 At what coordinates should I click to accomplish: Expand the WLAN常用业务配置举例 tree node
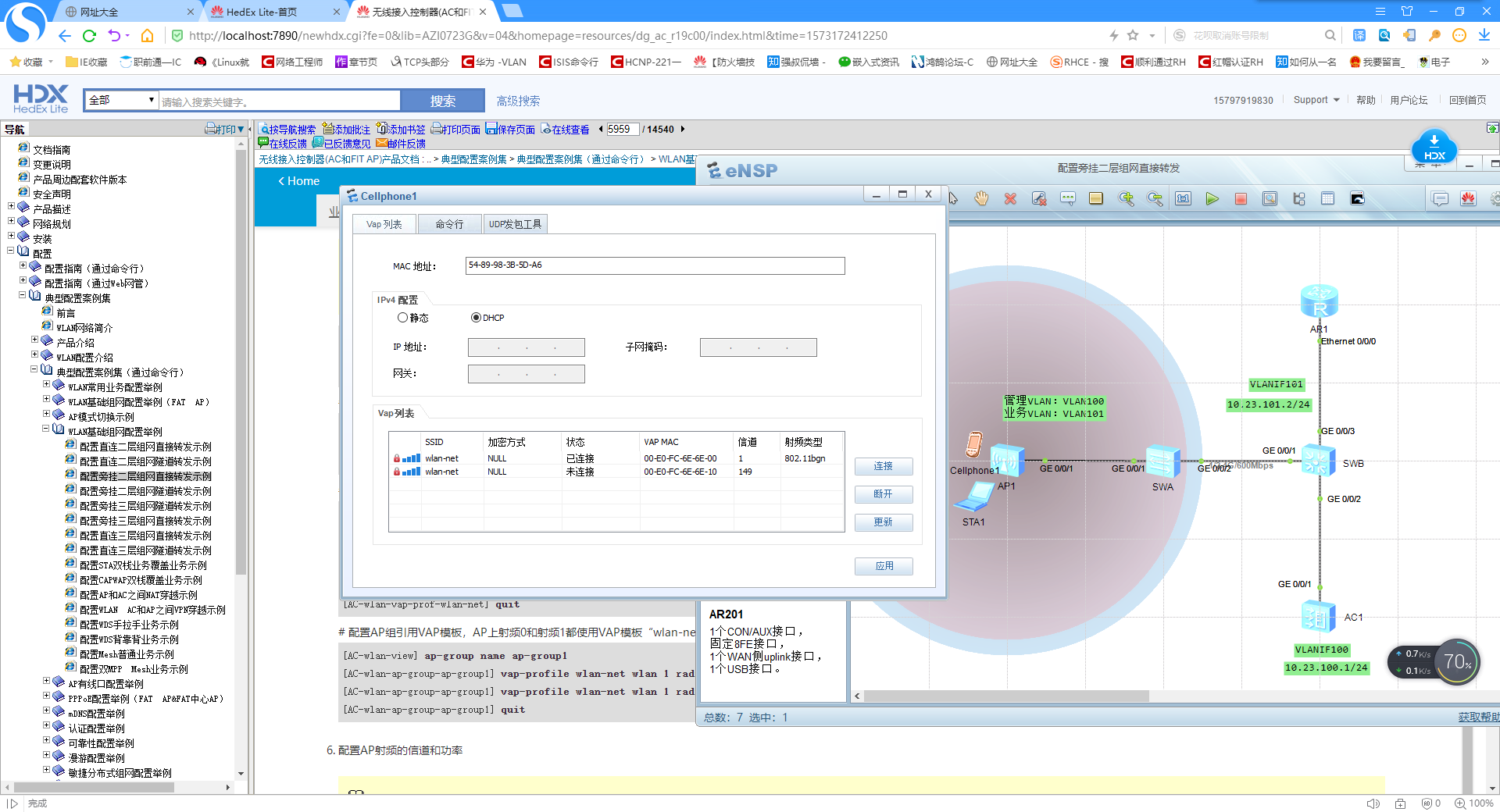(x=46, y=385)
